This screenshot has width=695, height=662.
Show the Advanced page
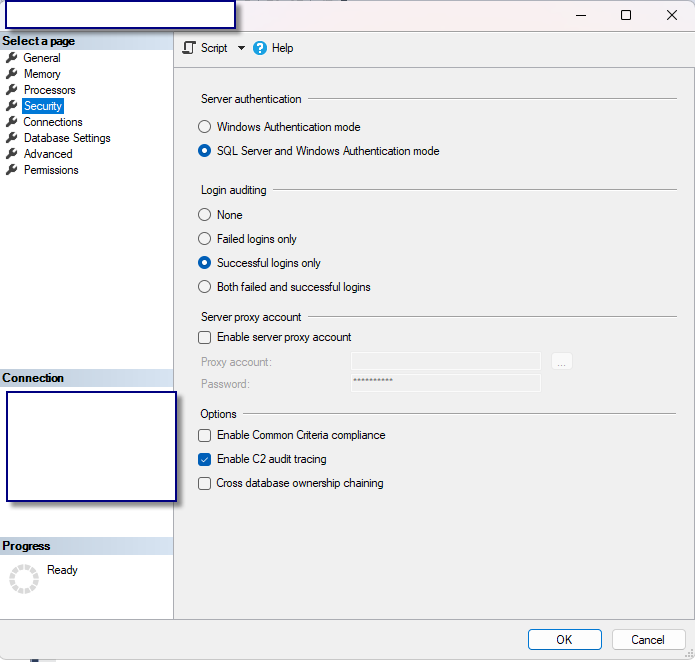tap(48, 154)
